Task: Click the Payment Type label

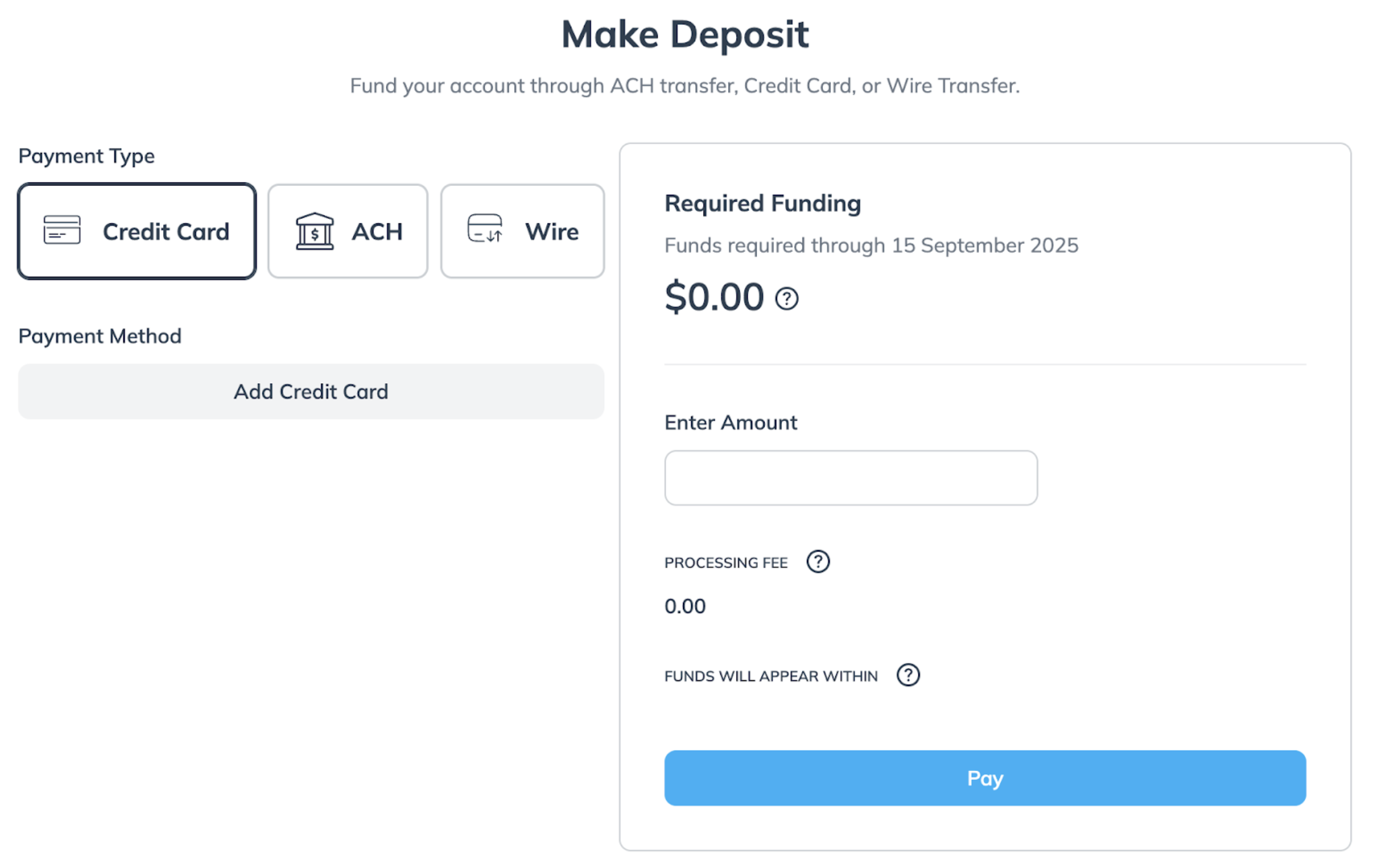Action: (x=86, y=156)
